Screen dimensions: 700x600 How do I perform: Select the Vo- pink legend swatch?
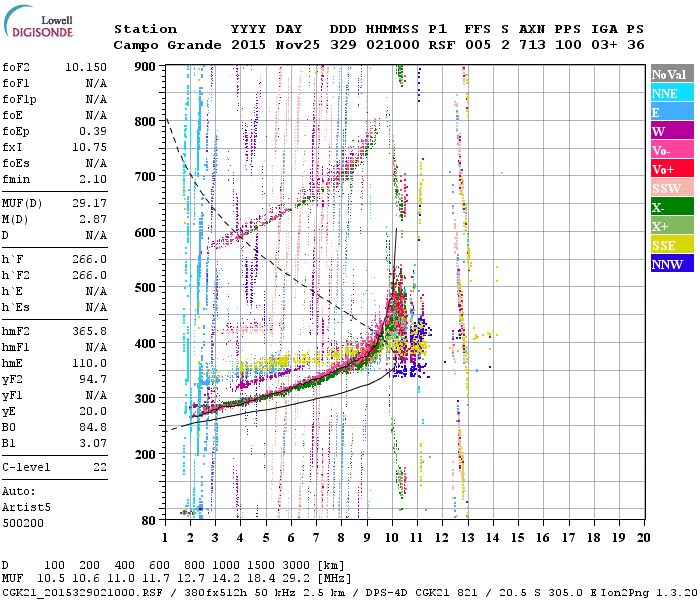coord(672,150)
